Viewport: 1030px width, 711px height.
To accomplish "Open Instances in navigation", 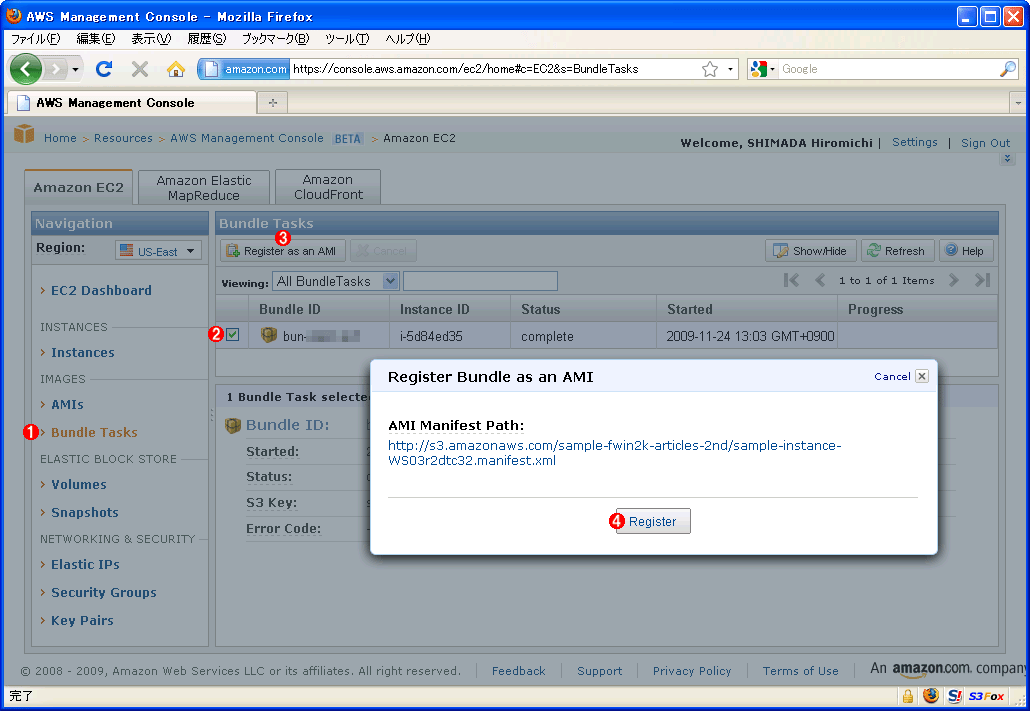I will tap(83, 353).
